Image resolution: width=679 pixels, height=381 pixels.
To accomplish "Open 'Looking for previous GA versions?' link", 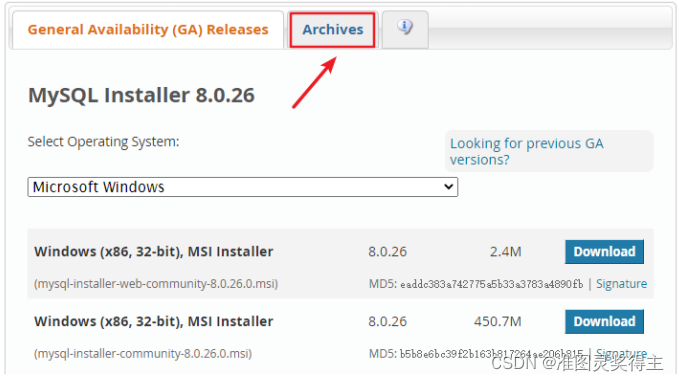I will tap(527, 152).
